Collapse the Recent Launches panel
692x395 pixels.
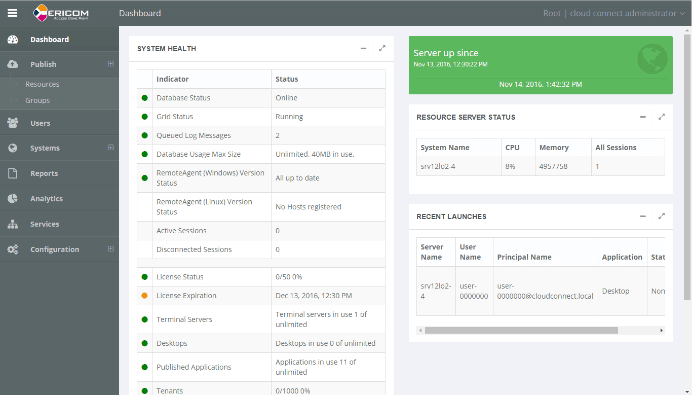tap(643, 216)
